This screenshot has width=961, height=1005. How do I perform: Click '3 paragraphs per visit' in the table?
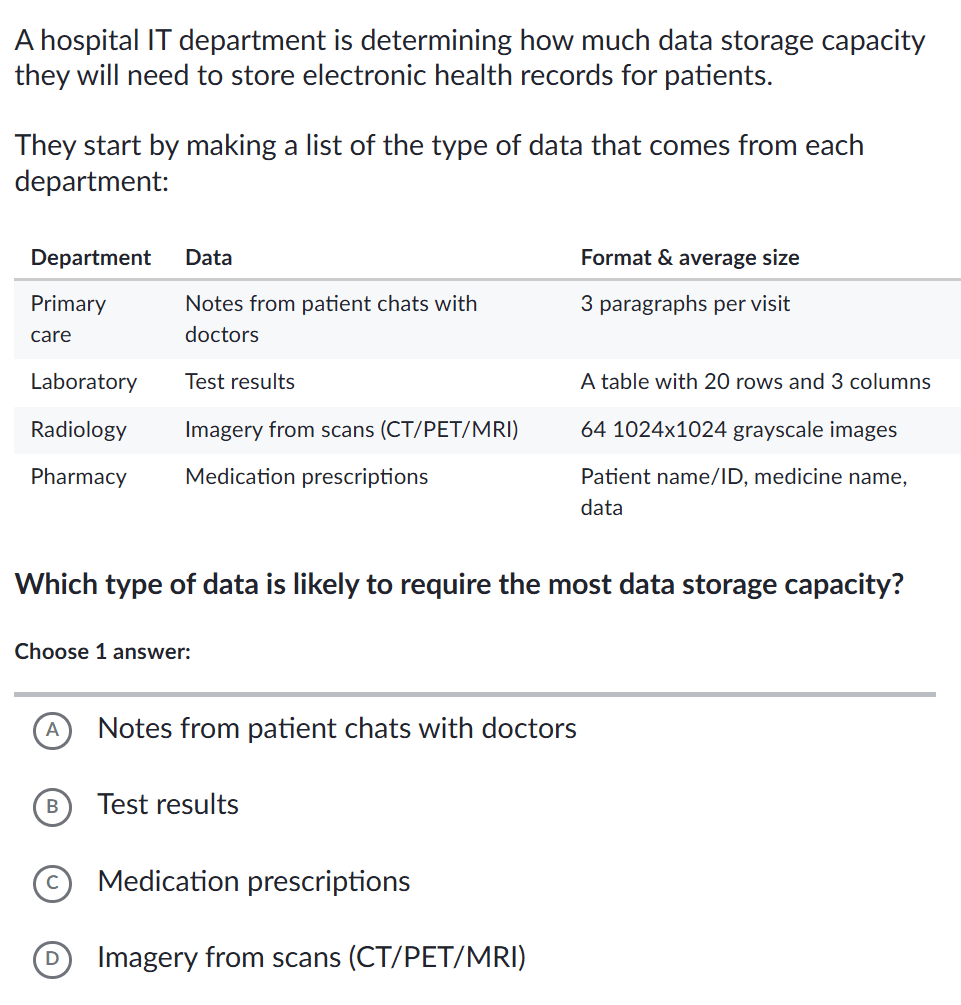point(685,304)
